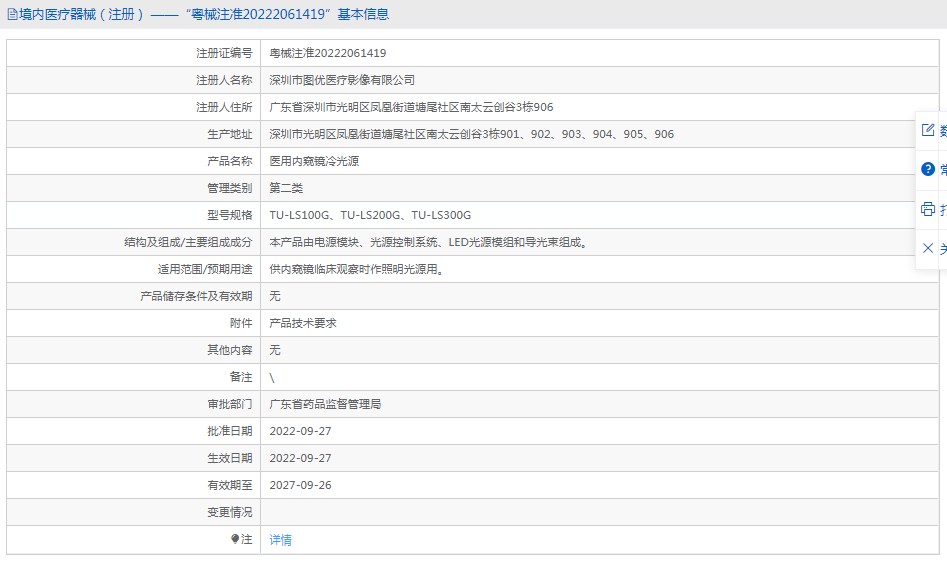
Task: Click the backslash value in 备注 row
Action: click(x=272, y=378)
